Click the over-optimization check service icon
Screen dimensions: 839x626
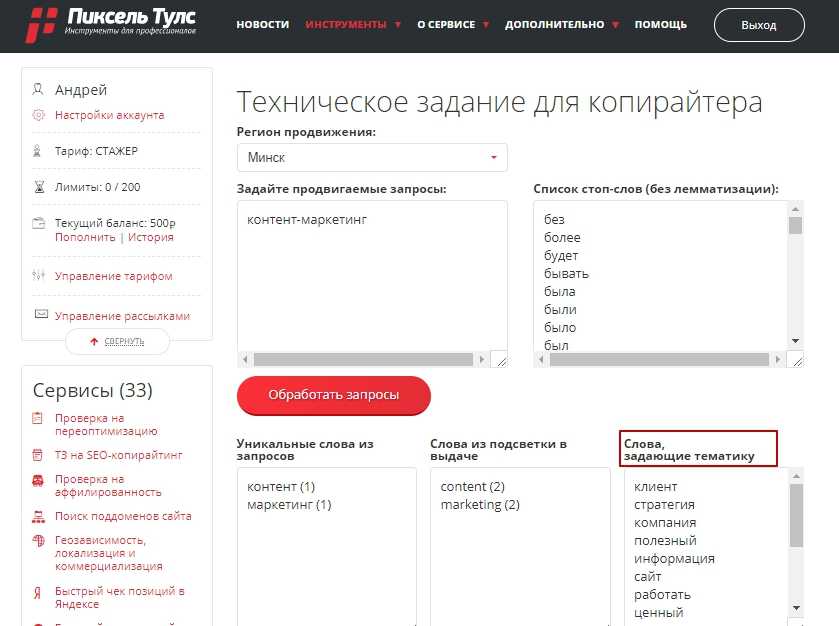38,418
